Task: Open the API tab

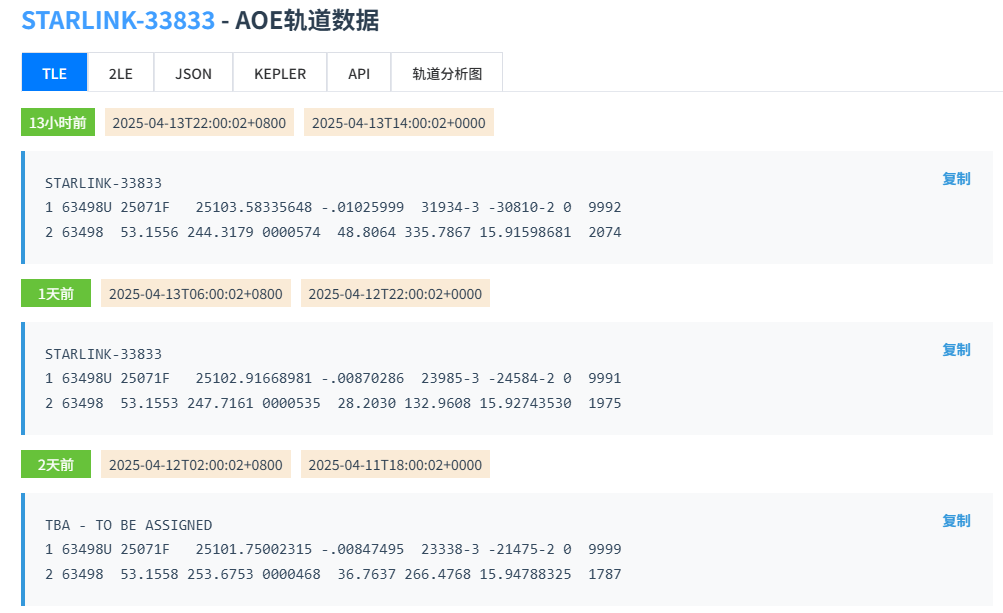Action: click(359, 73)
